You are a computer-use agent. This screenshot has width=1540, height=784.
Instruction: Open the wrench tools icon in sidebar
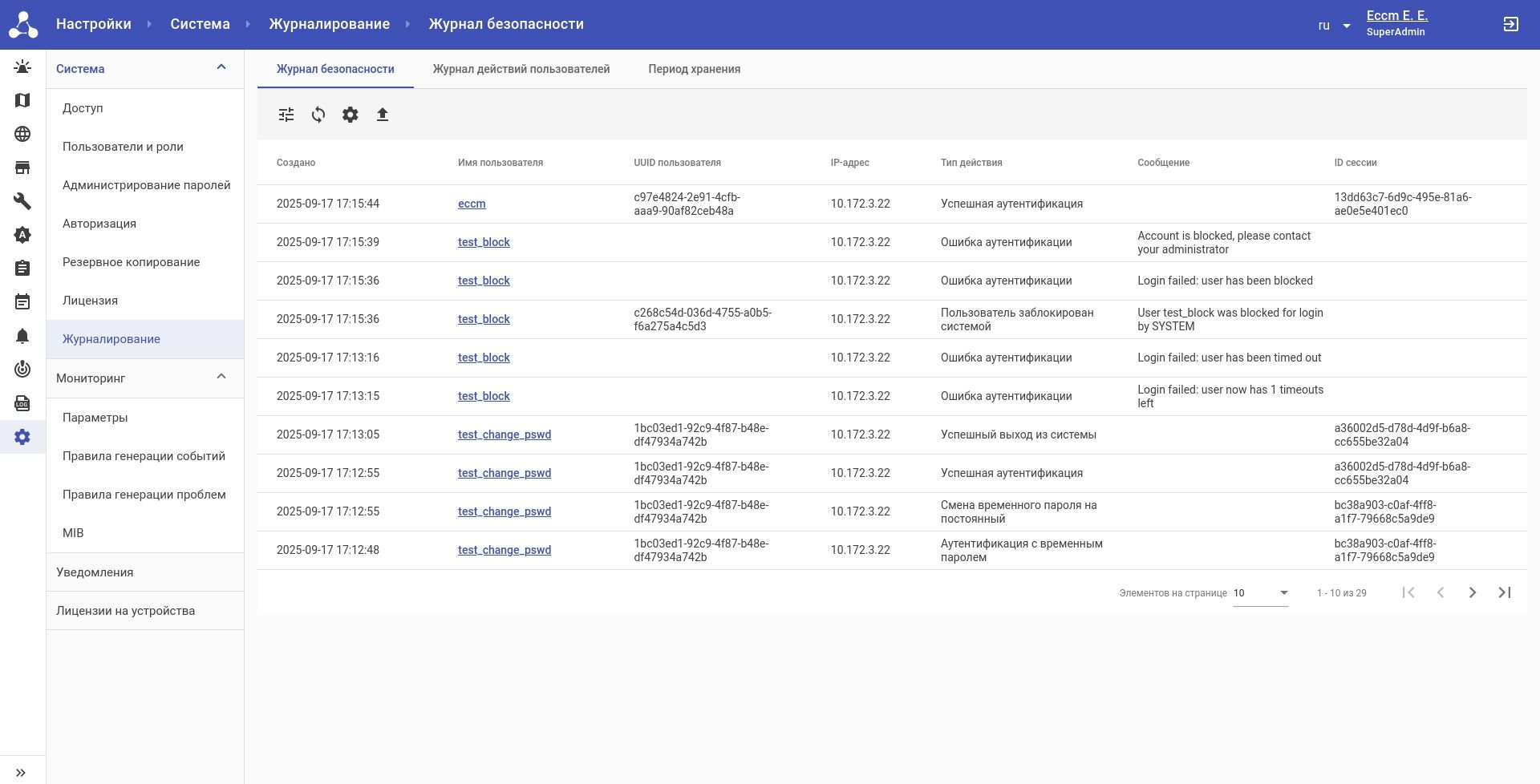tap(22, 201)
